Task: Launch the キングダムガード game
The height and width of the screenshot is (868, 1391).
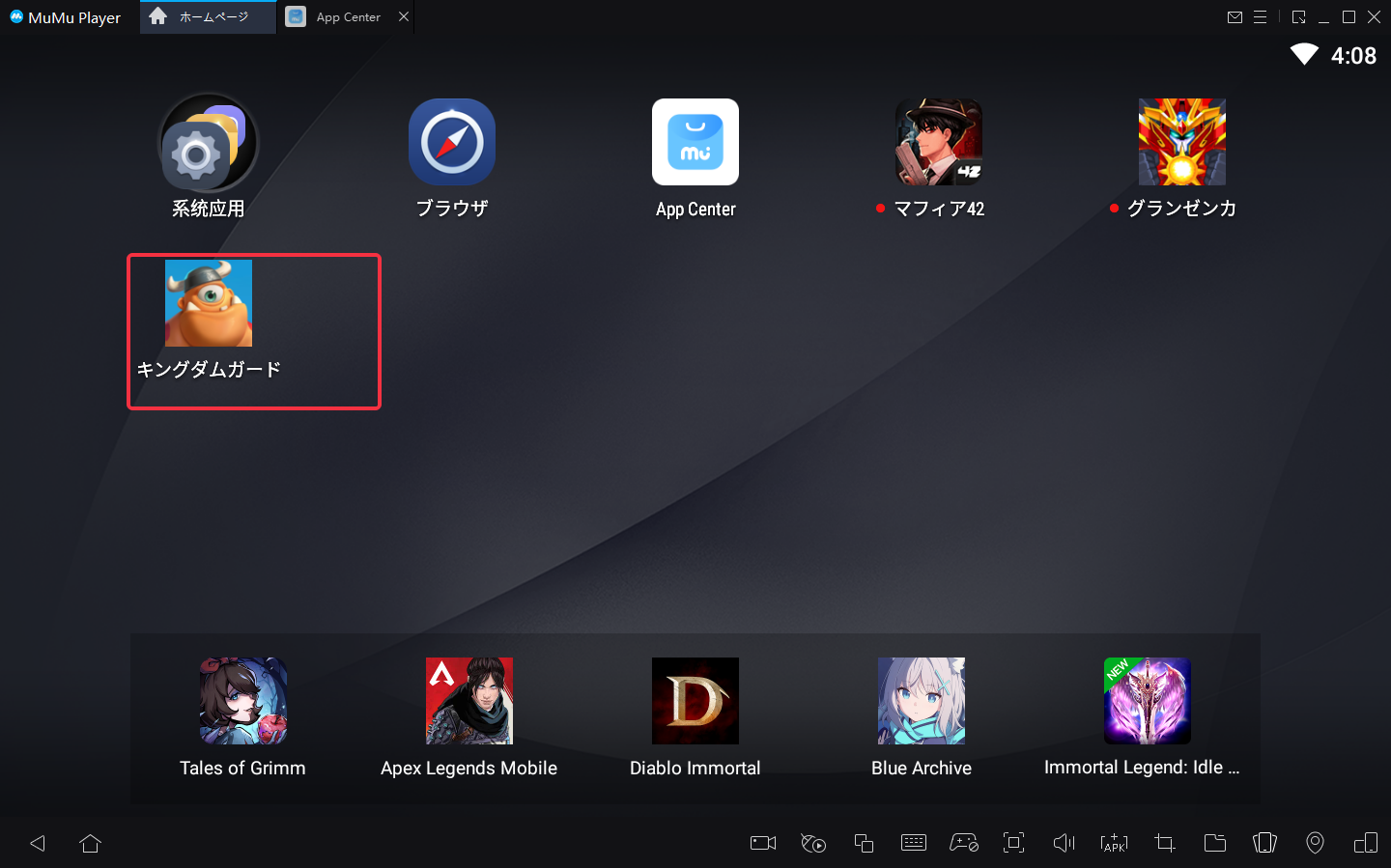Action: [x=209, y=303]
